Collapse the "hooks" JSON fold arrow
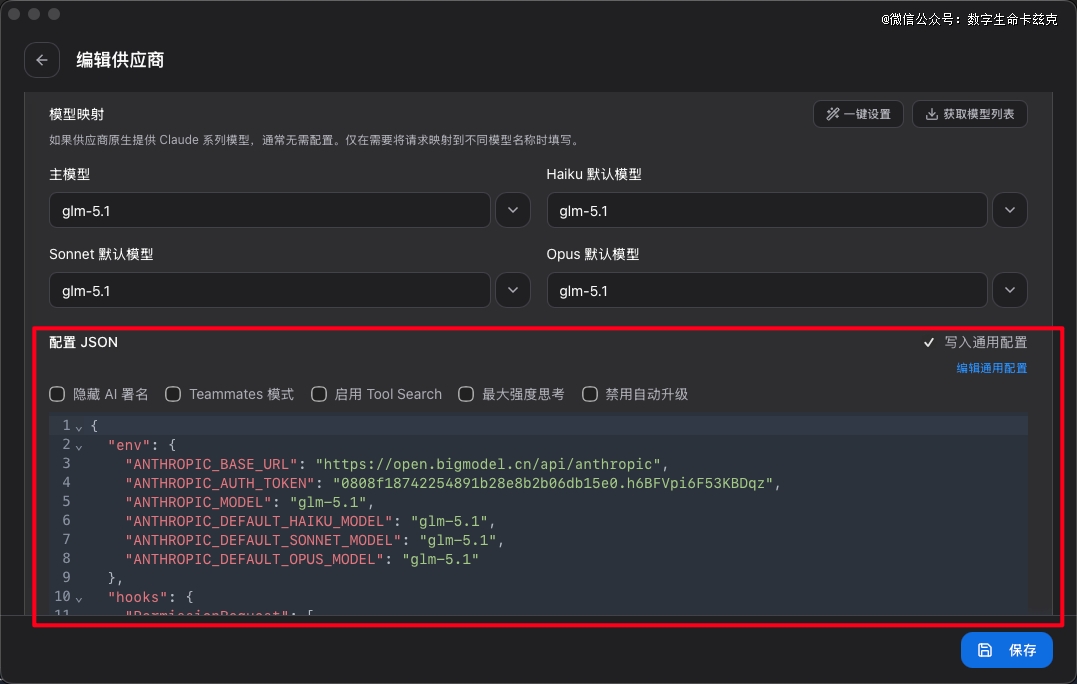The height and width of the screenshot is (684, 1077). click(79, 597)
